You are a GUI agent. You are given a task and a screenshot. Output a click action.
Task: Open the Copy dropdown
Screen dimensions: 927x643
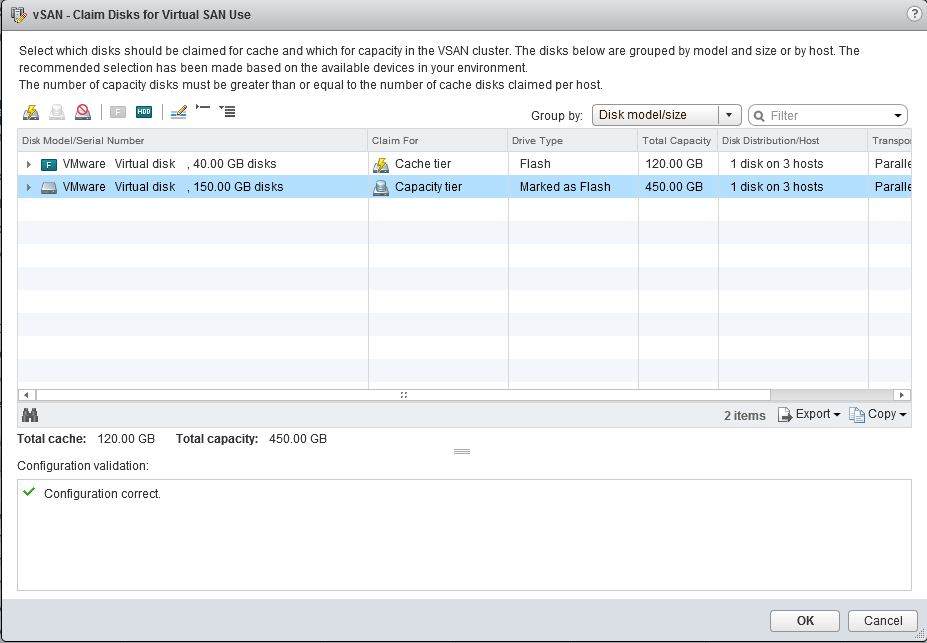pyautogui.click(x=878, y=414)
